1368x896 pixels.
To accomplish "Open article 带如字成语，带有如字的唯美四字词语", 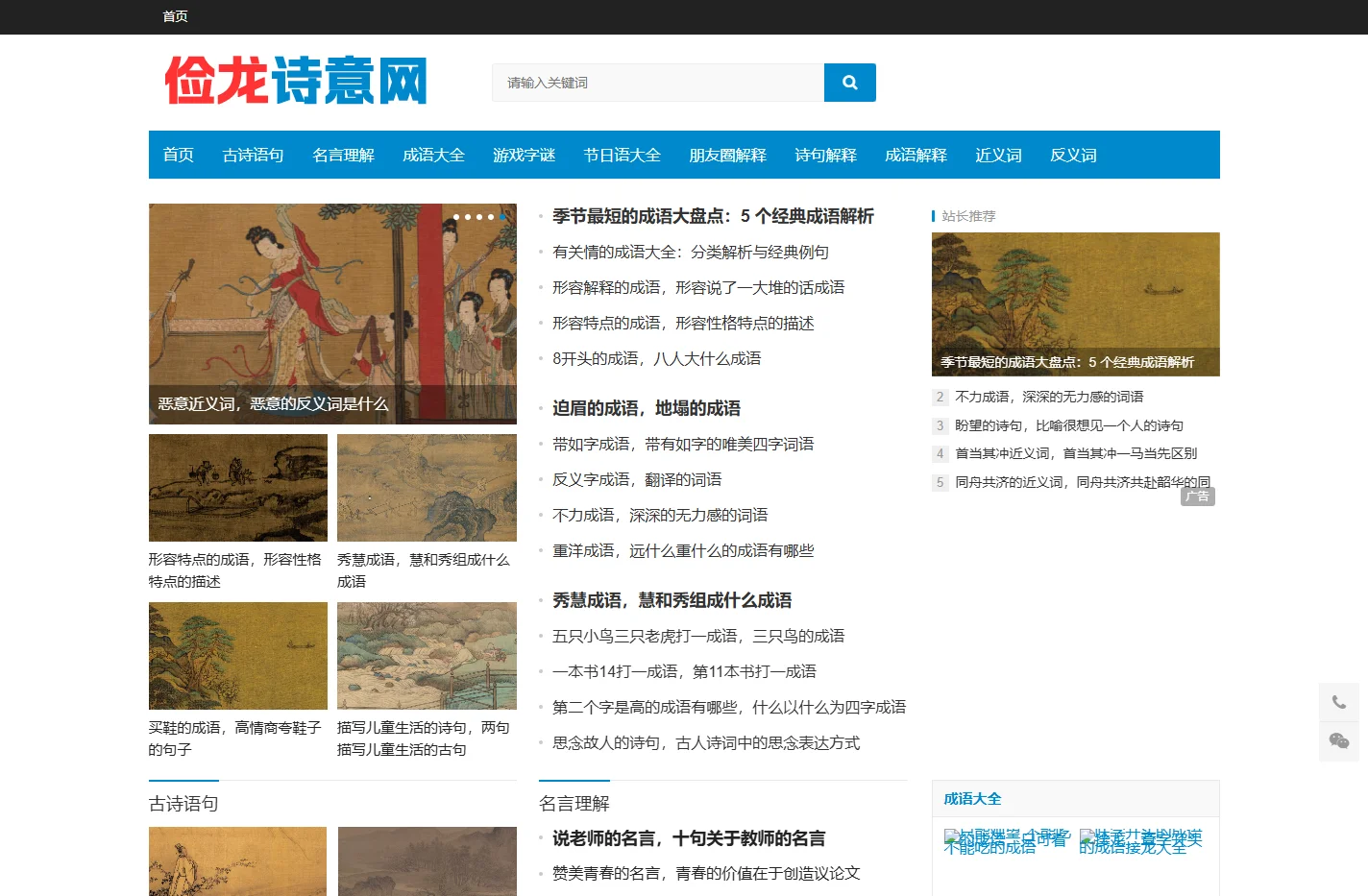I will click(683, 444).
